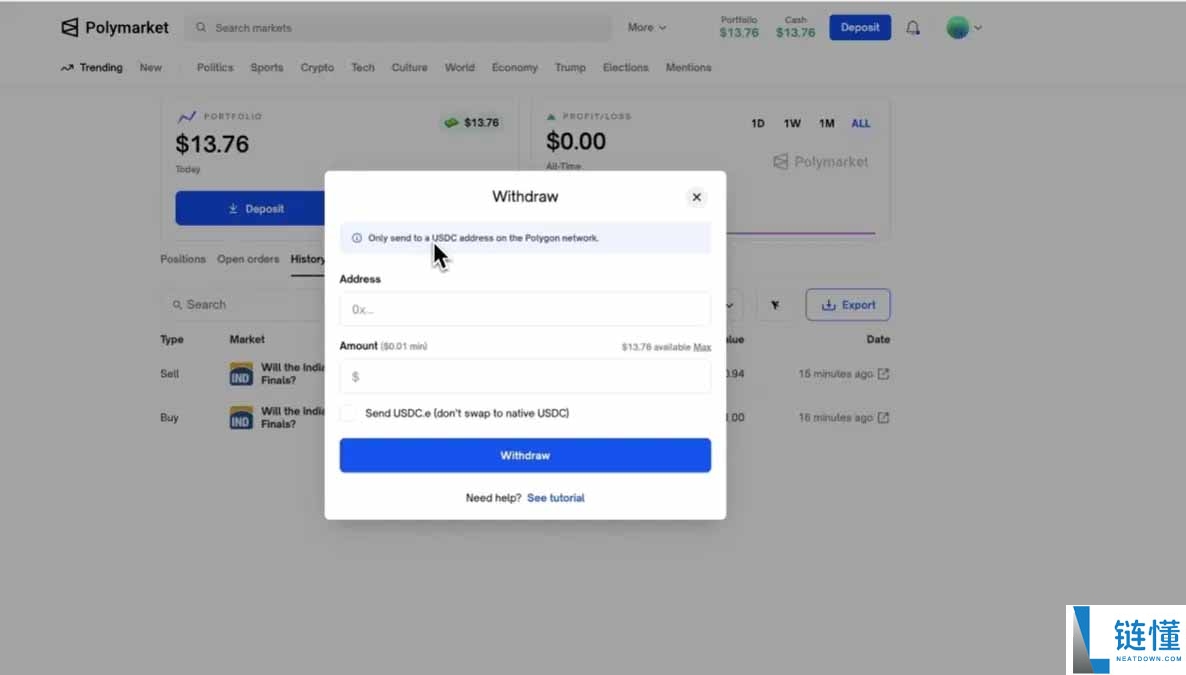Open the Culture category
The width and height of the screenshot is (1186, 675).
(x=409, y=67)
